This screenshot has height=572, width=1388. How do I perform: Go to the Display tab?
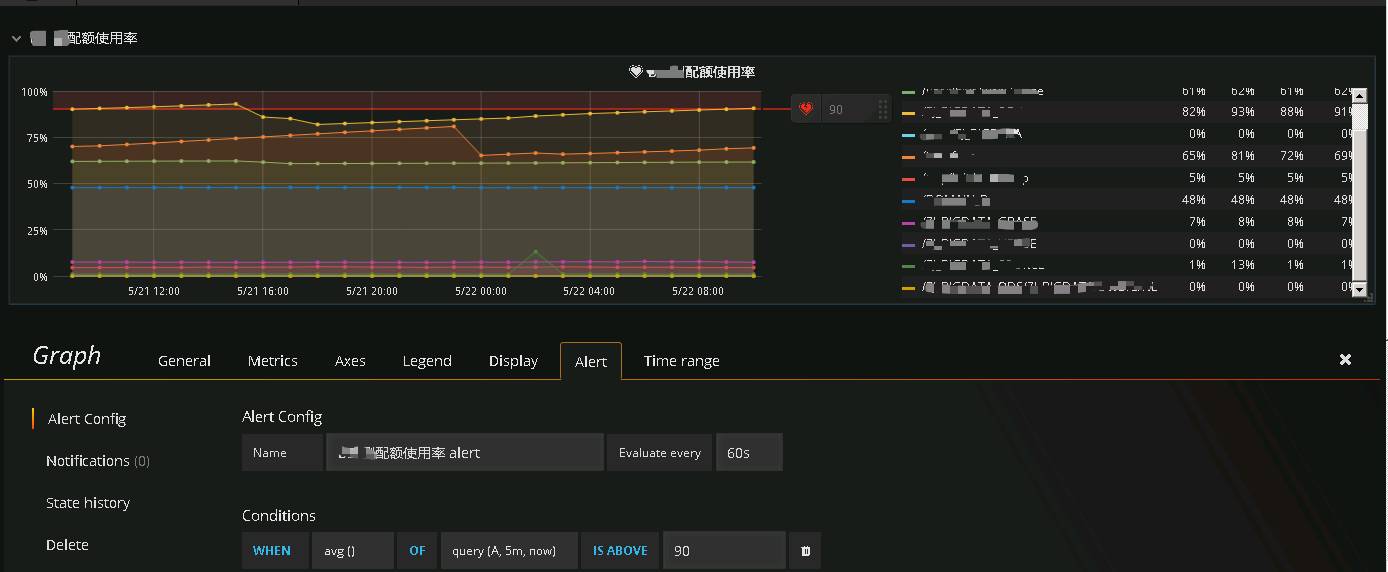pyautogui.click(x=513, y=361)
